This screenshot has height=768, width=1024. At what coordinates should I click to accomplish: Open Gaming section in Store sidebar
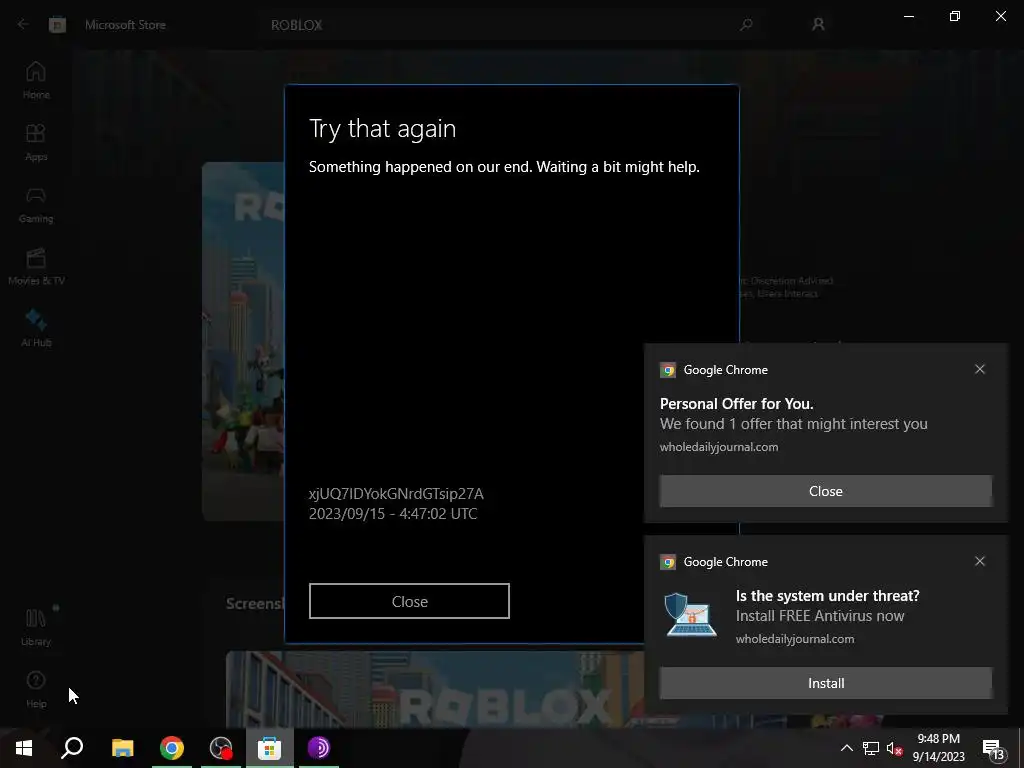pos(36,204)
